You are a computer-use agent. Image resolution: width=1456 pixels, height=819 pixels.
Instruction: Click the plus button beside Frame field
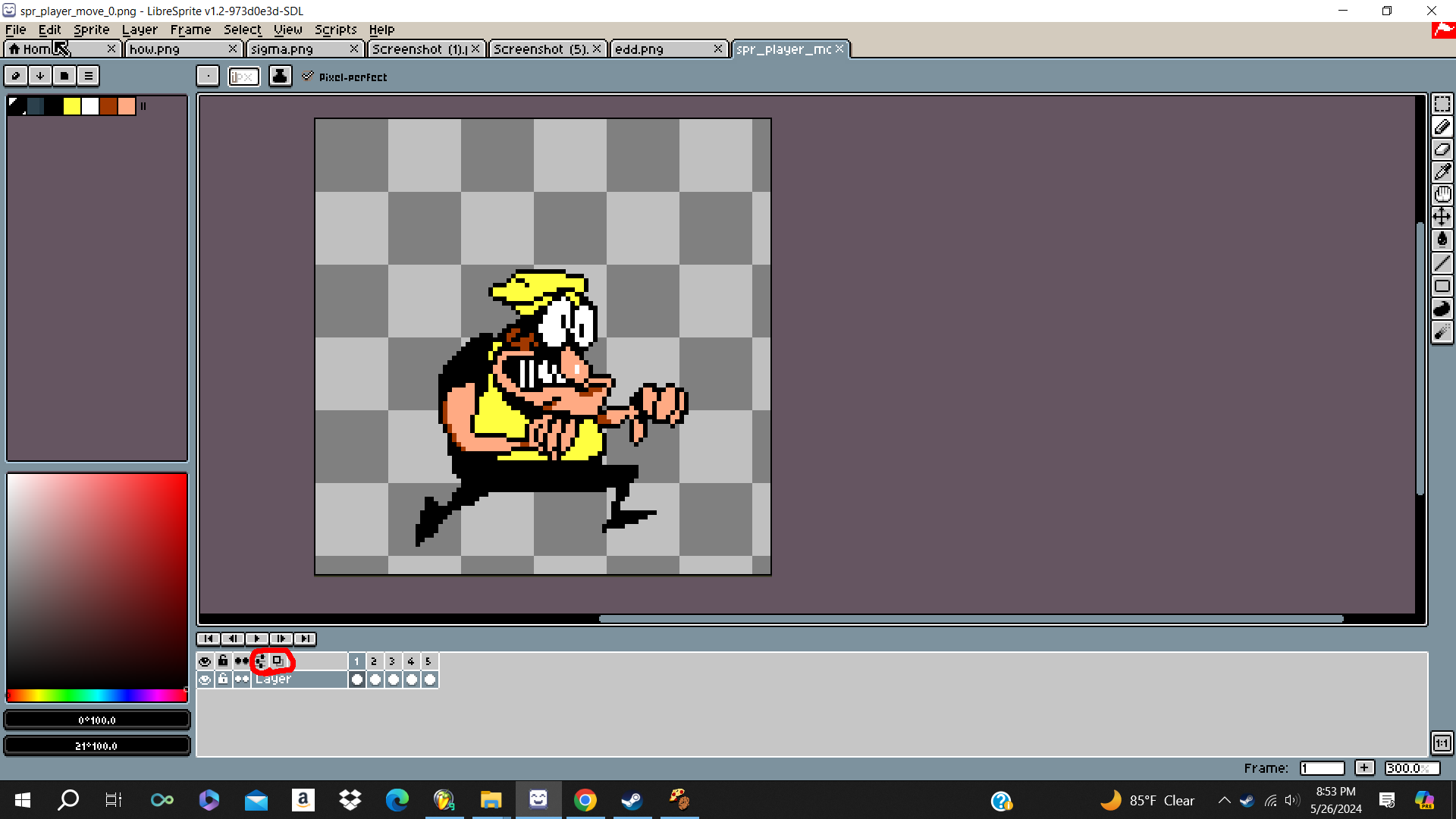(x=1364, y=768)
